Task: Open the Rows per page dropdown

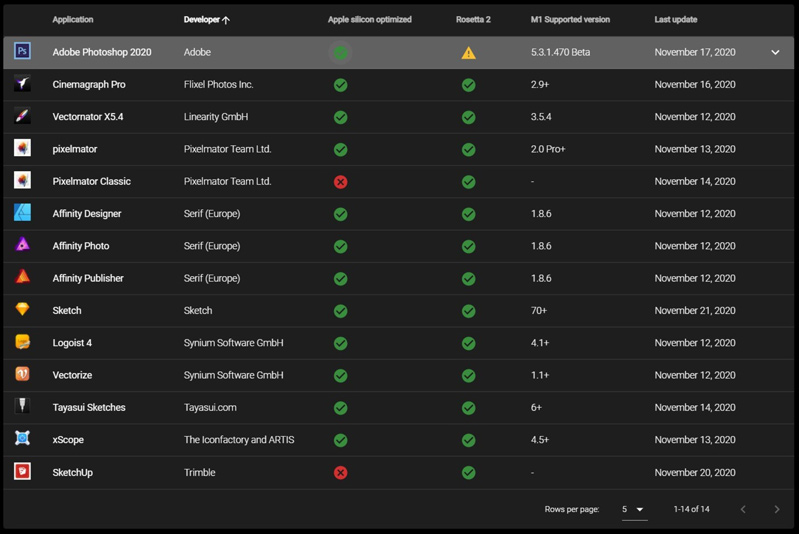Action: 634,510
